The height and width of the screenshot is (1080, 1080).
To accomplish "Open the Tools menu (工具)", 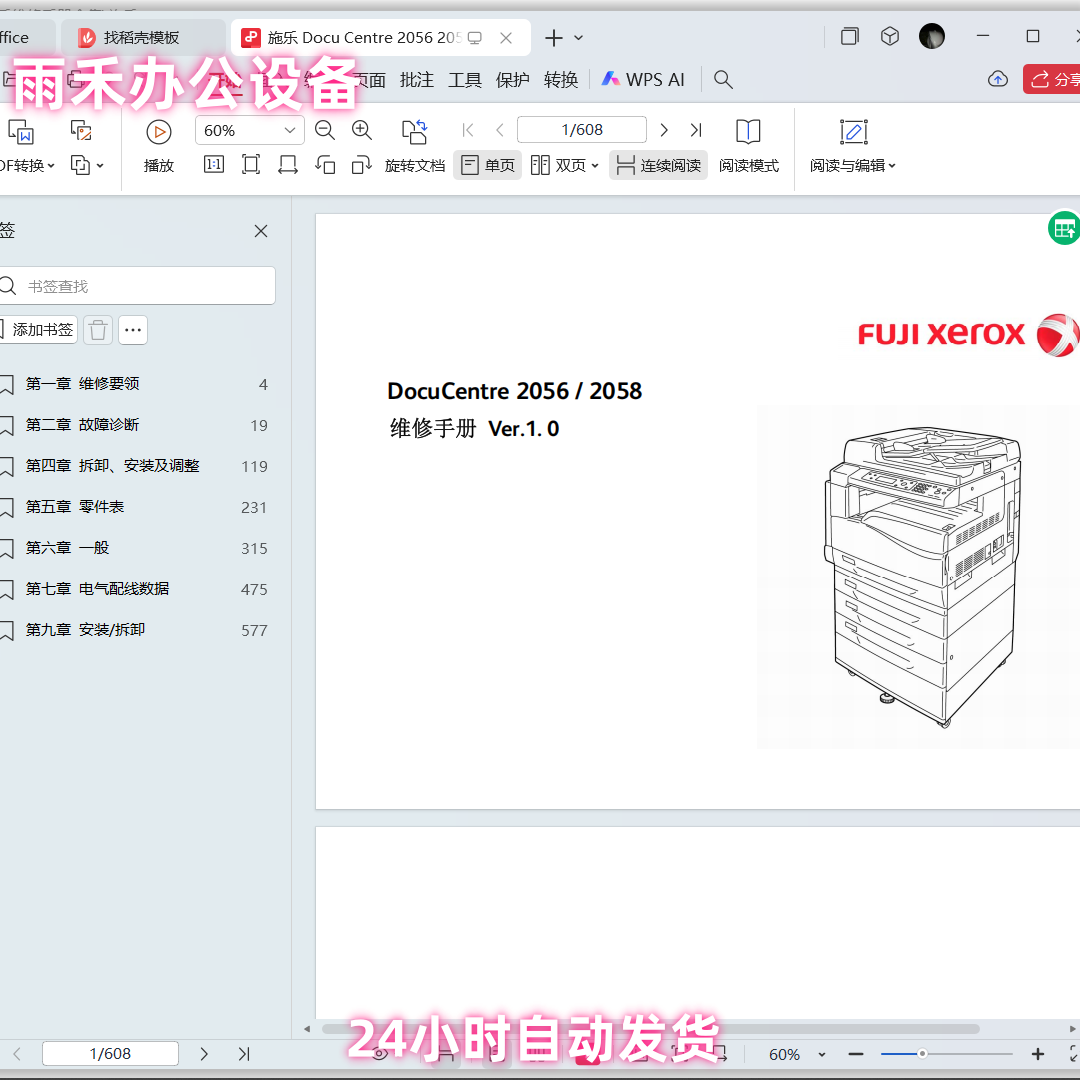I will [x=465, y=80].
